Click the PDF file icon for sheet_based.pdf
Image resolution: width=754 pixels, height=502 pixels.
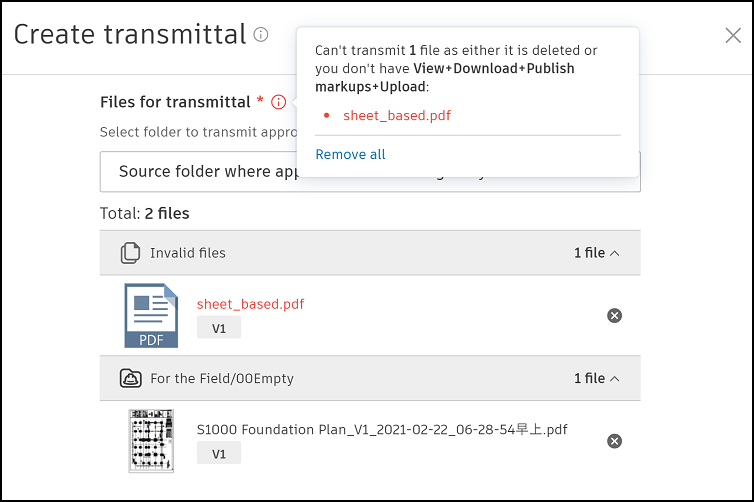(151, 316)
